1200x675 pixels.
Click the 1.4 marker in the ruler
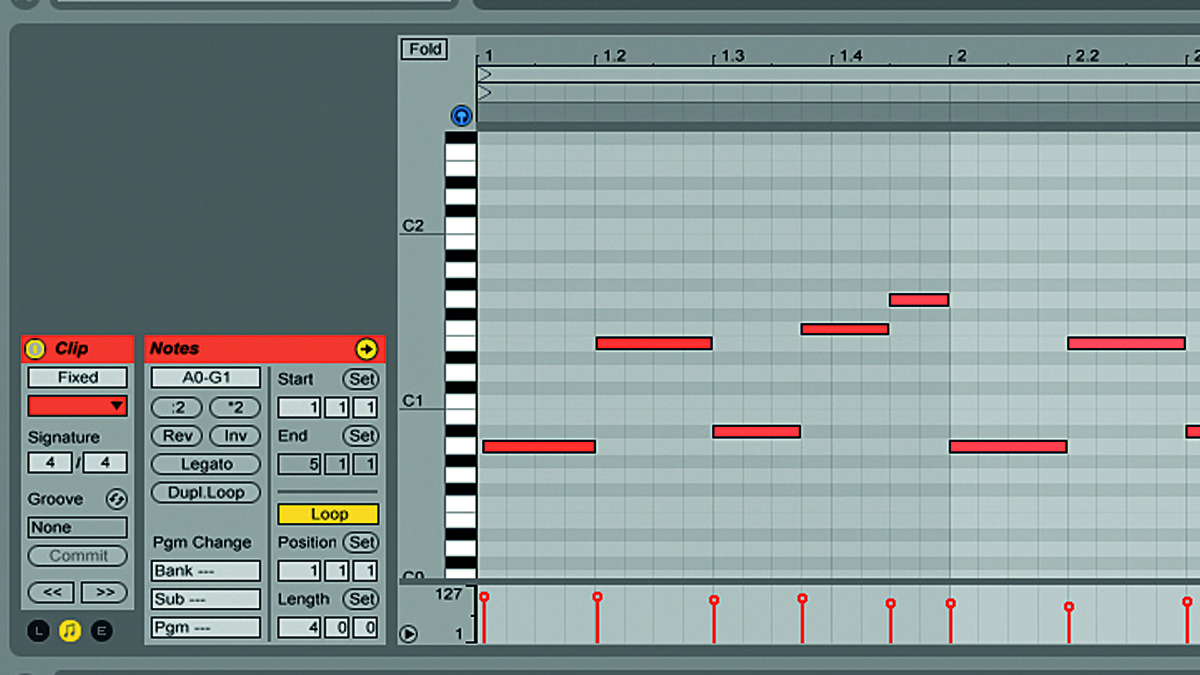pos(851,57)
